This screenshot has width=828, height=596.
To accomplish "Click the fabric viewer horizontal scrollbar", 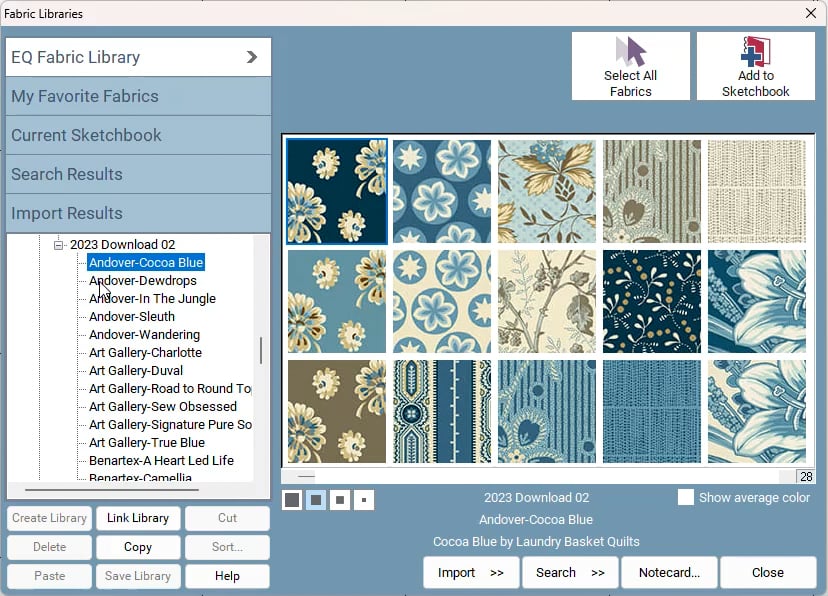I will click(x=539, y=476).
